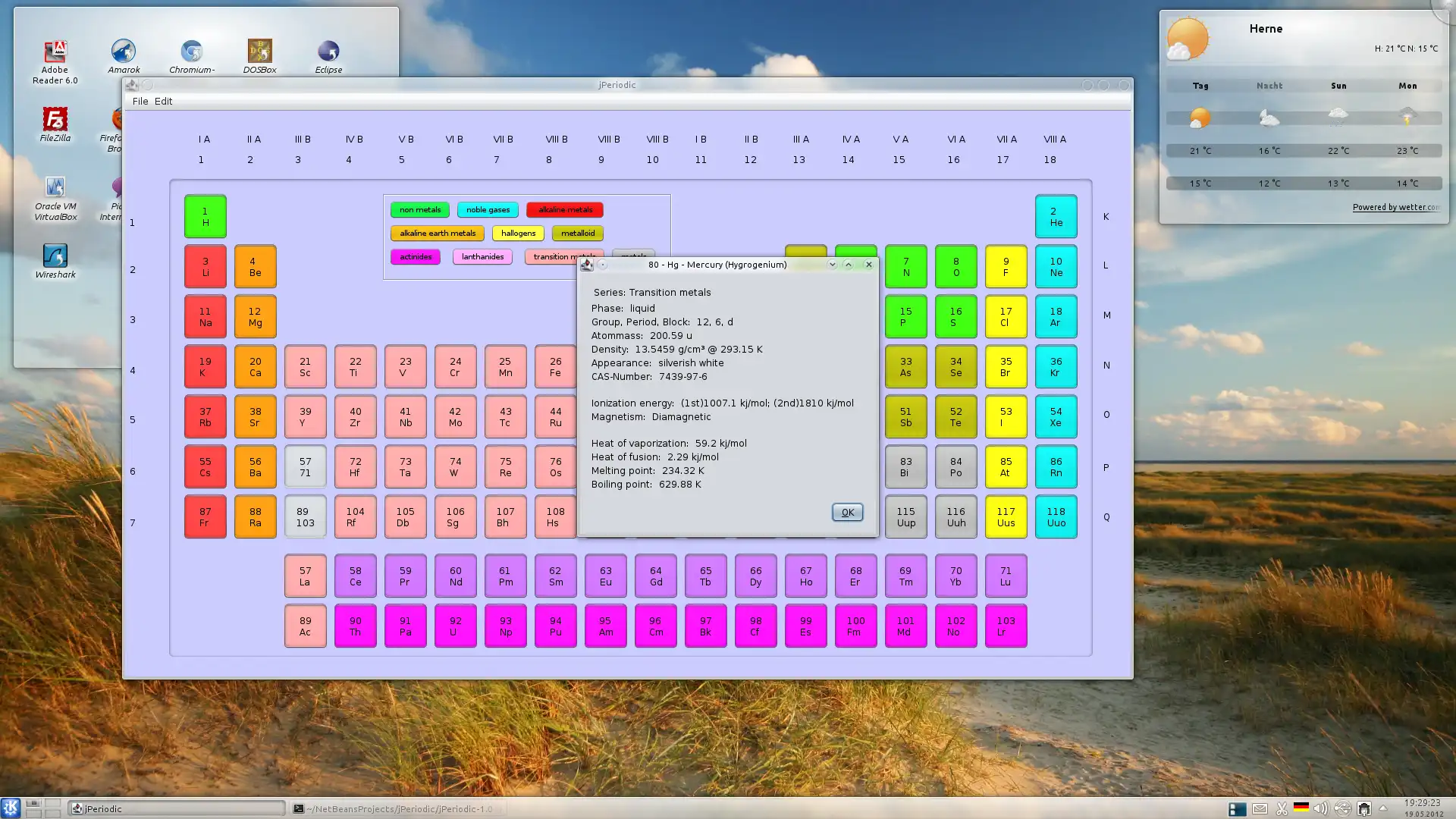Click the jPeriodic taskbar button
Image resolution: width=1456 pixels, height=819 pixels.
[175, 808]
